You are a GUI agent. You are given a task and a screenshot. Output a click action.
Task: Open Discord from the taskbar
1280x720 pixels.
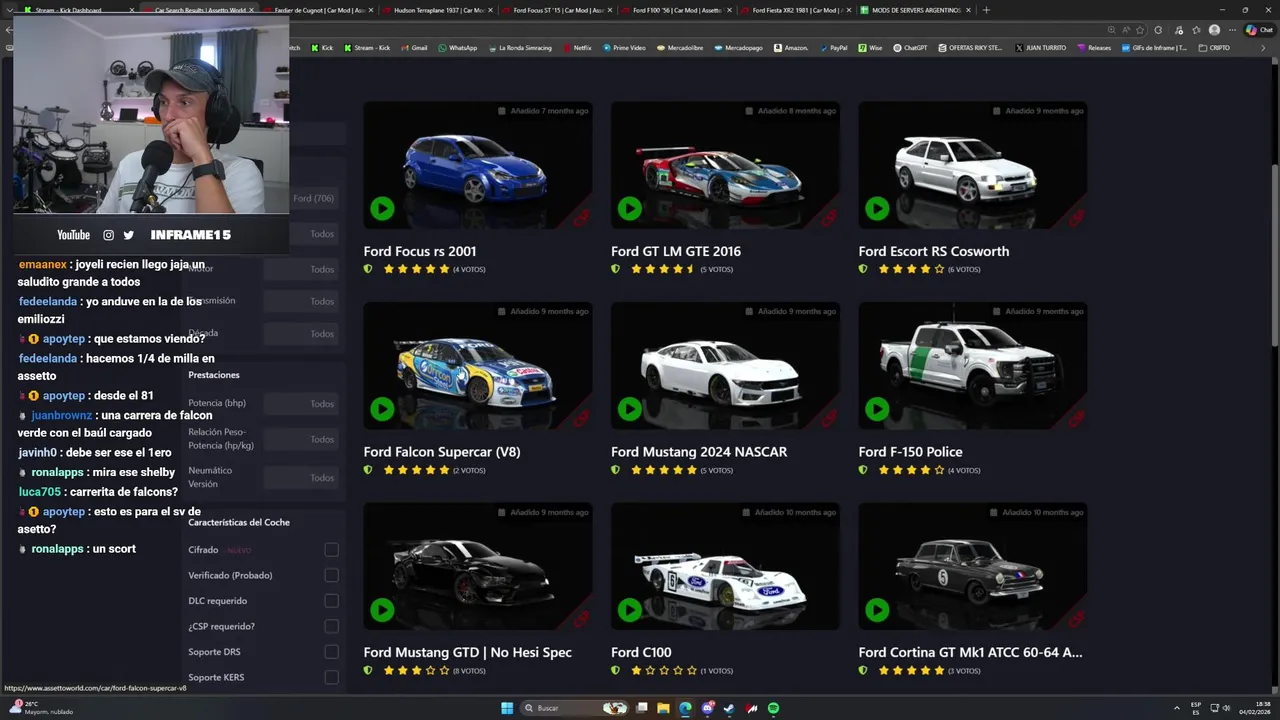[x=707, y=708]
